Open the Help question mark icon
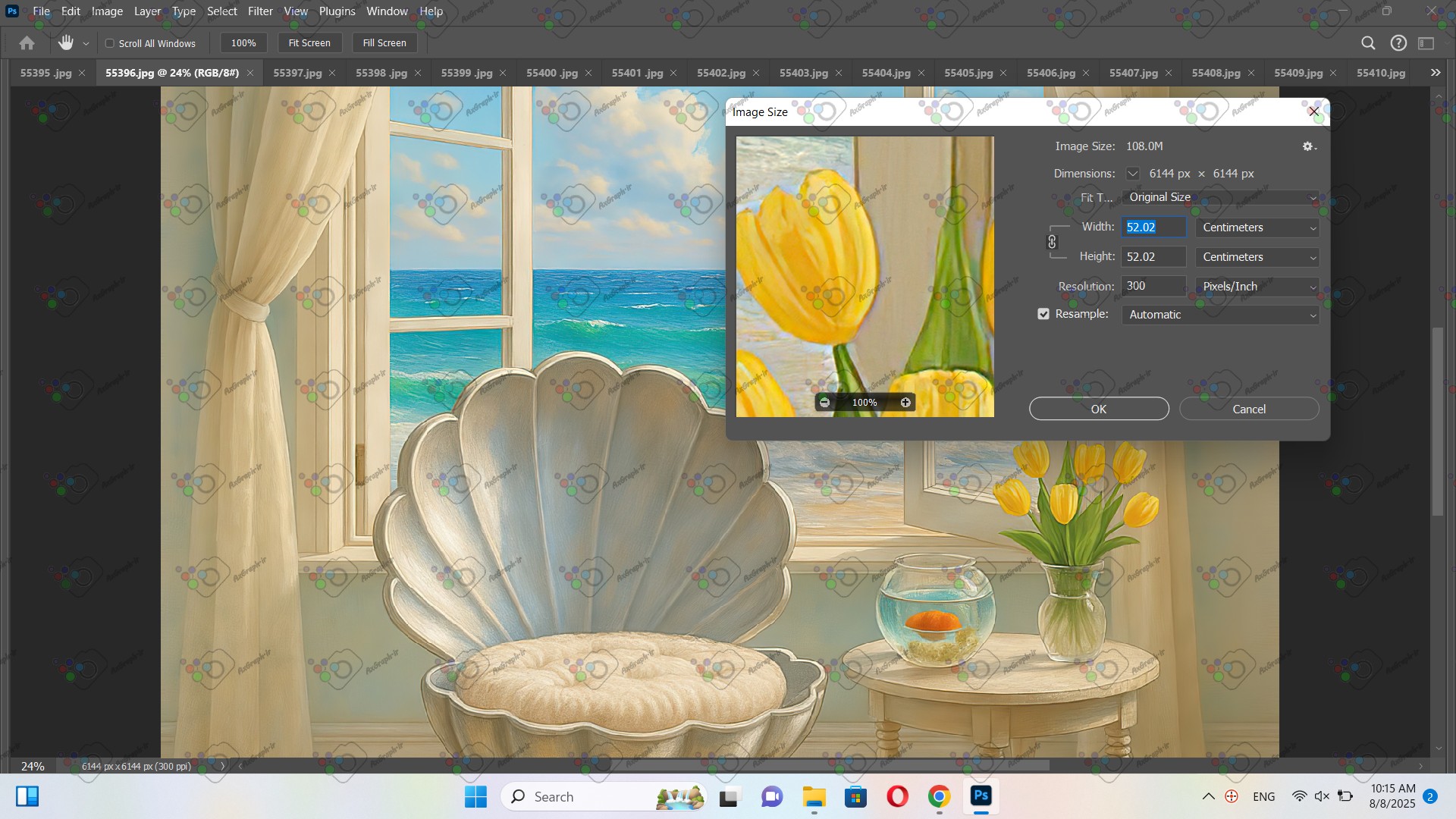The height and width of the screenshot is (819, 1456). click(x=1398, y=43)
